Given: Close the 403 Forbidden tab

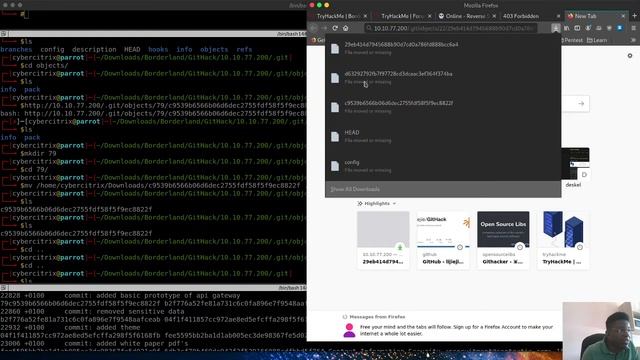Looking at the screenshot, I should pos(558,16).
